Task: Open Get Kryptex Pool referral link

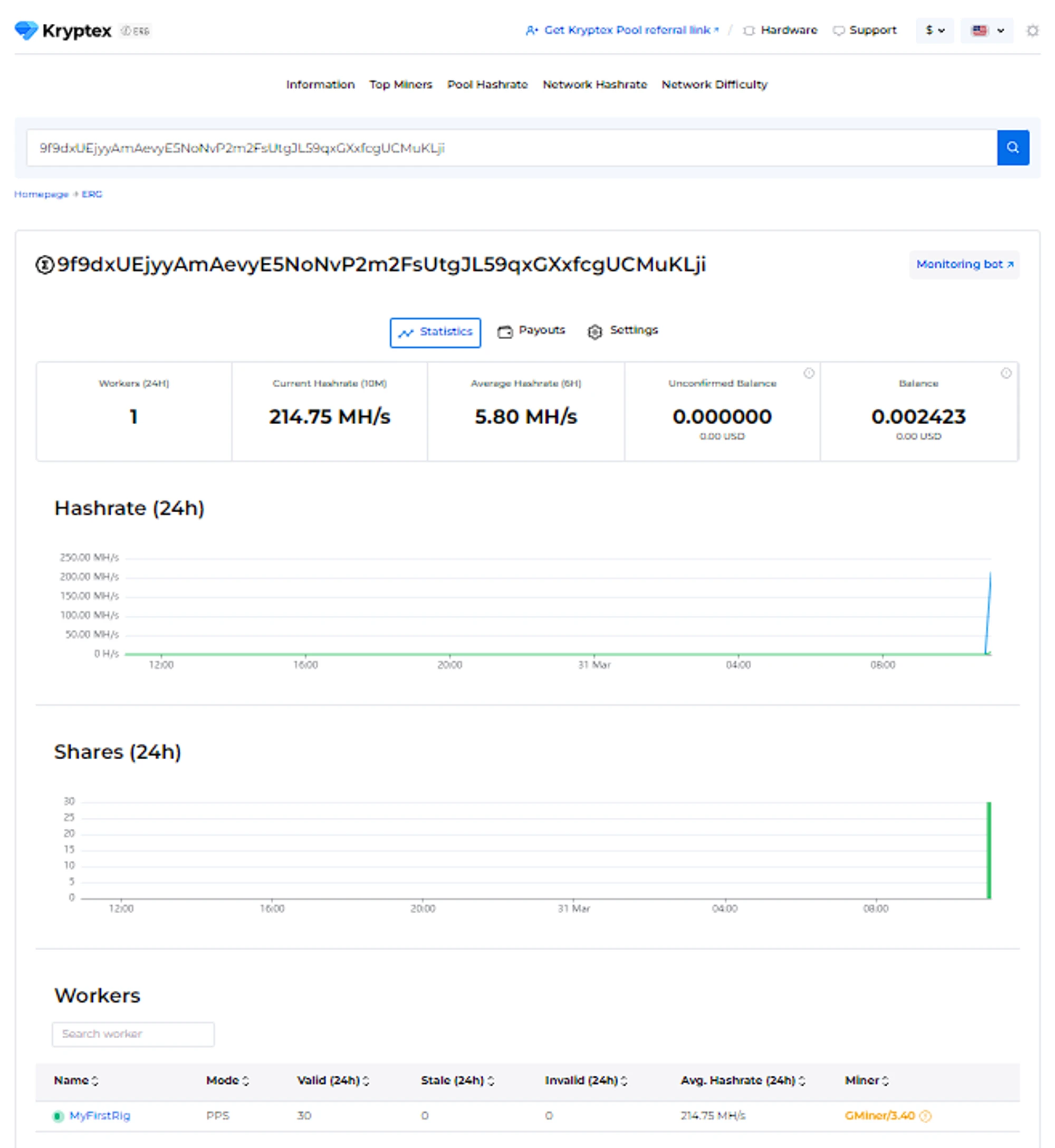Action: tap(622, 30)
